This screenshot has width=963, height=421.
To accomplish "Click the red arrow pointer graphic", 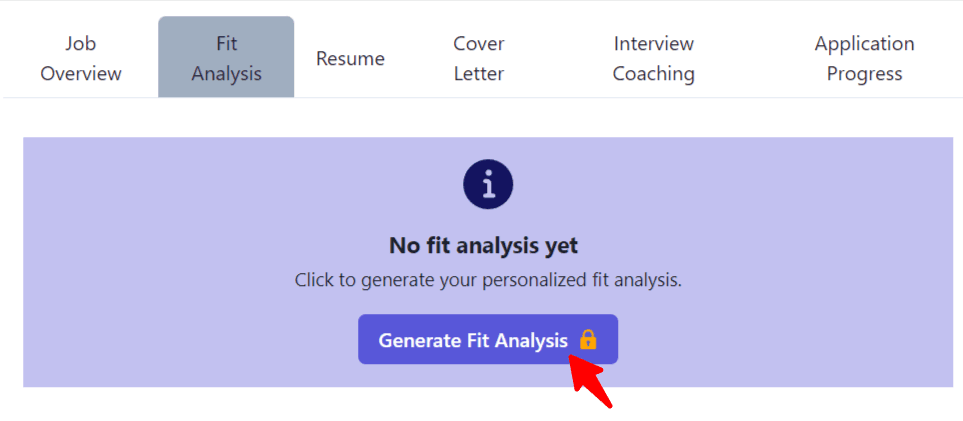I will click(x=589, y=380).
